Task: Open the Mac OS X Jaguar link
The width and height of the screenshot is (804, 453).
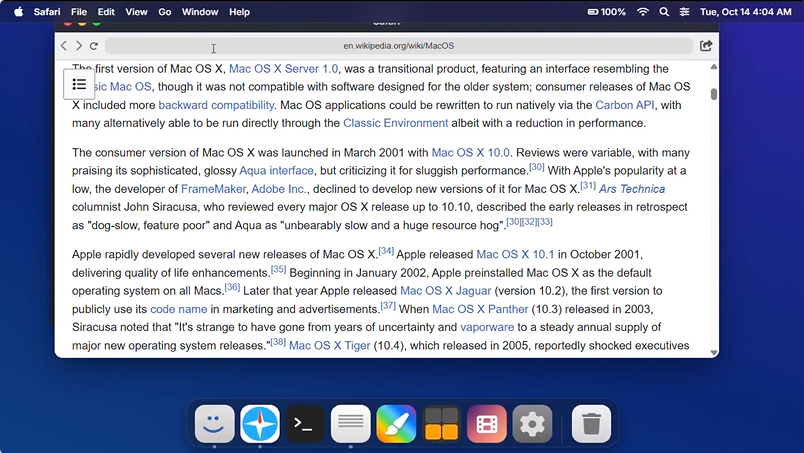Action: click(446, 291)
